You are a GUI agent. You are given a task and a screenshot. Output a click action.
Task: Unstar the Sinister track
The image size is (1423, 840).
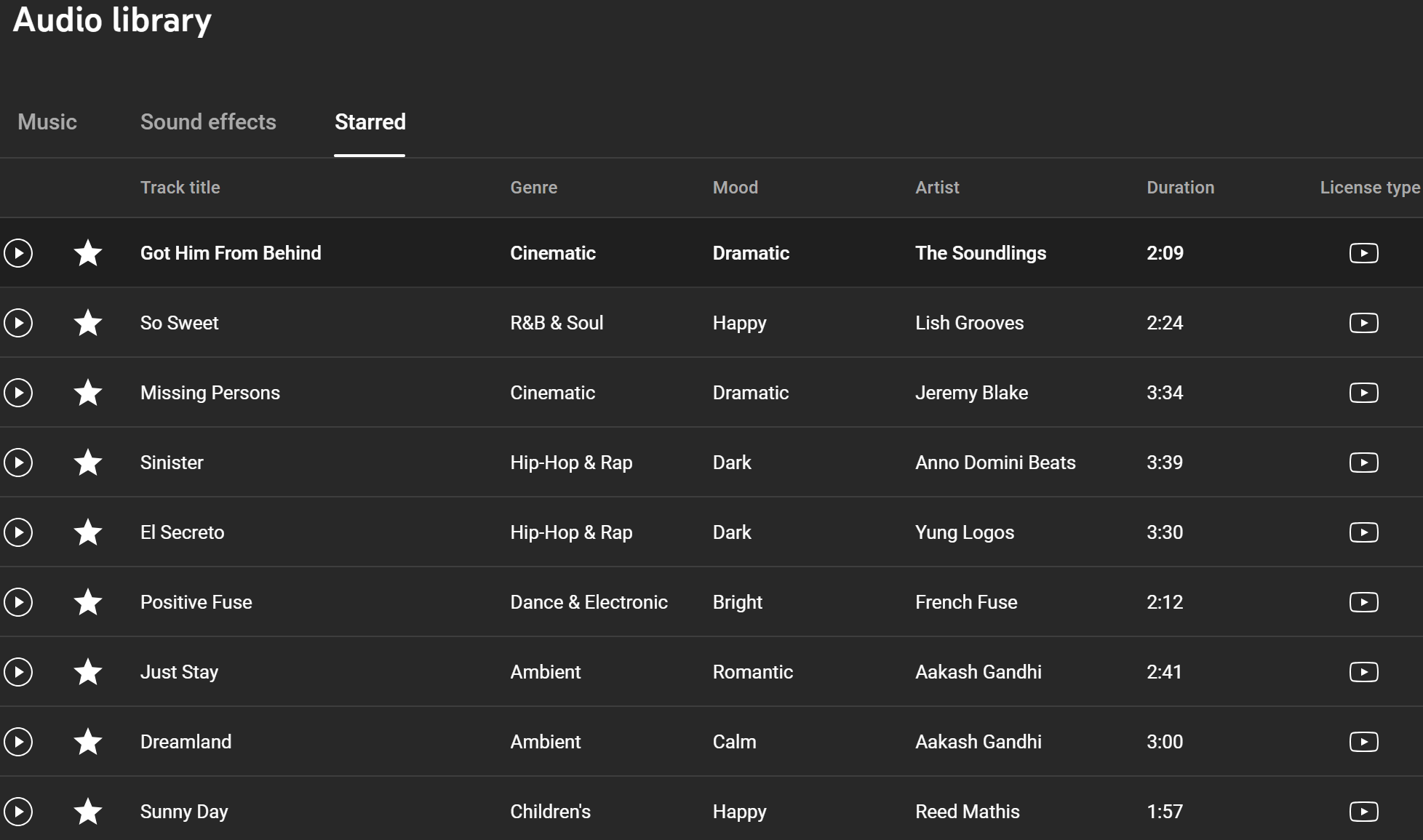tap(88, 462)
